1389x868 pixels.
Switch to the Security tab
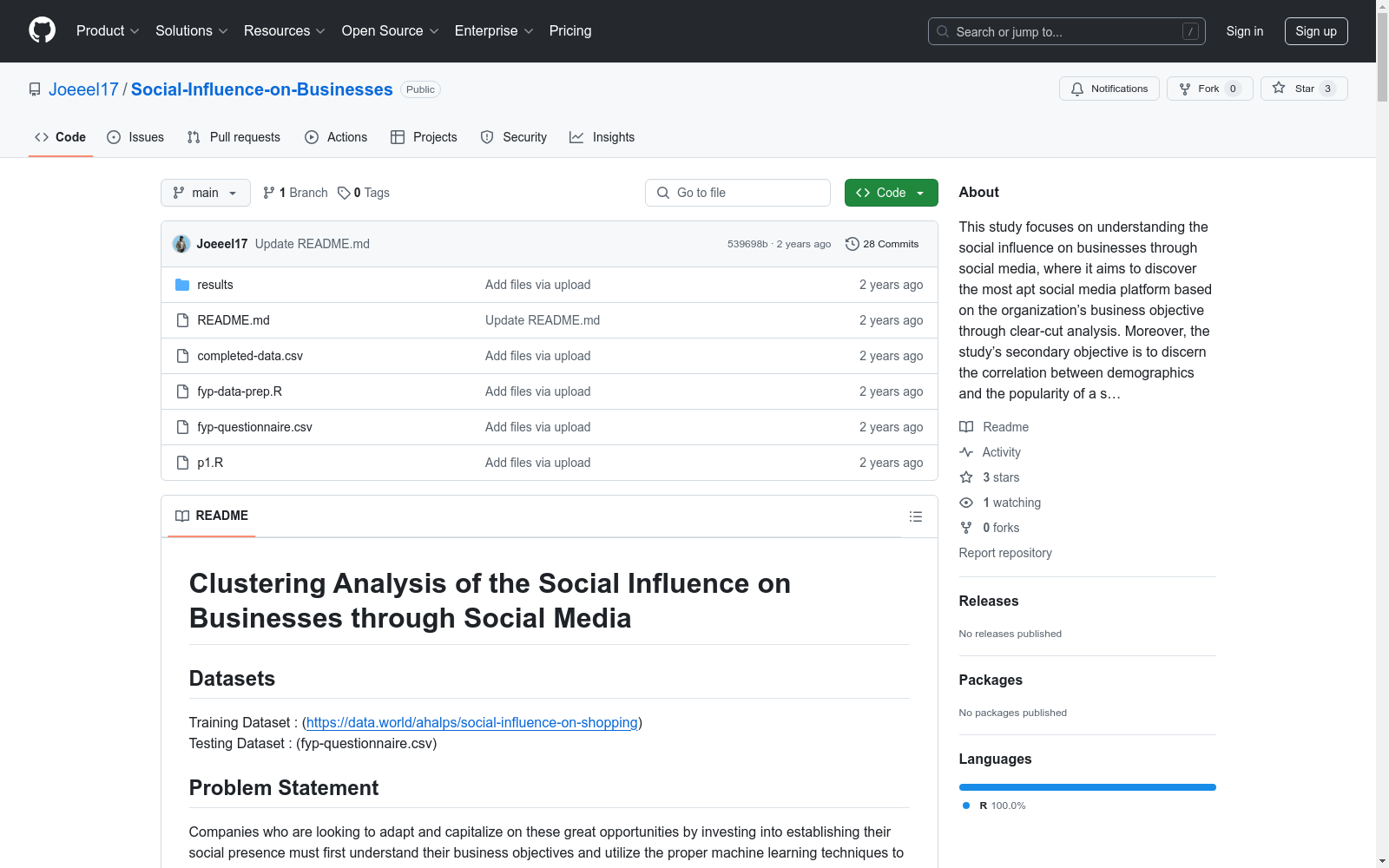point(514,137)
